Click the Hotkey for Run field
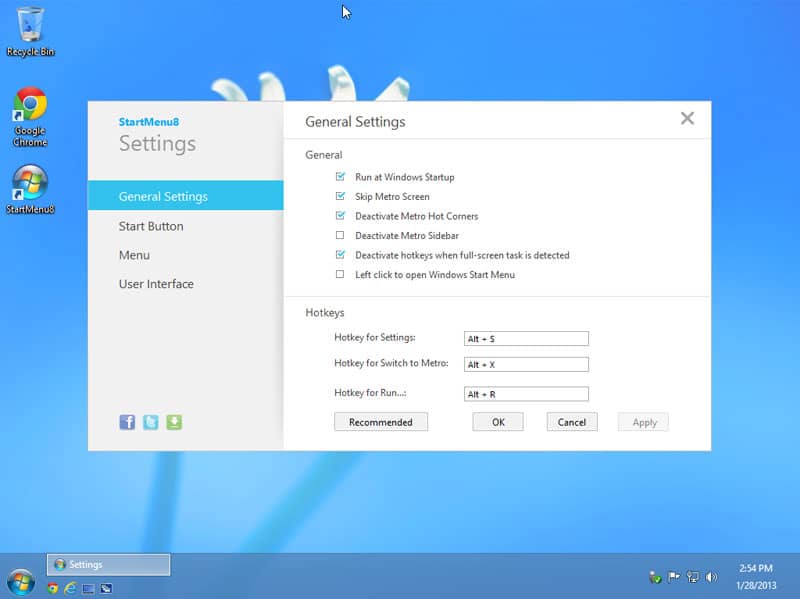The image size is (800, 599). tap(526, 394)
